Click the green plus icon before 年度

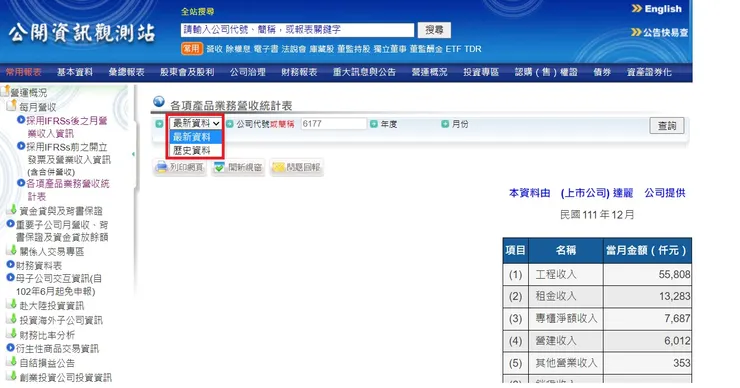374,124
